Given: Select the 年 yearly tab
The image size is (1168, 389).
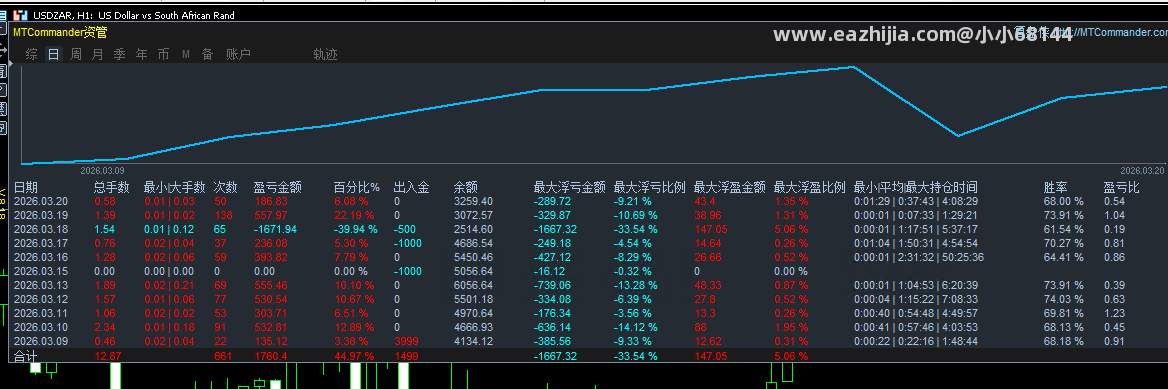Looking at the screenshot, I should 142,54.
